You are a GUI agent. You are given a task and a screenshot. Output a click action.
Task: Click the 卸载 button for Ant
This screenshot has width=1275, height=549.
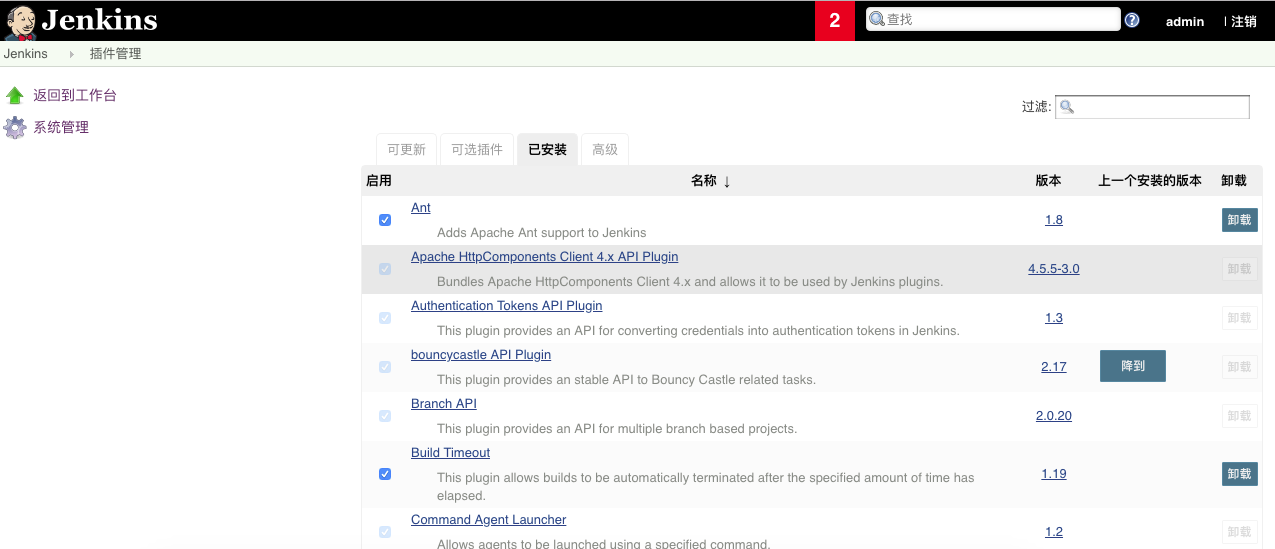tap(1240, 220)
